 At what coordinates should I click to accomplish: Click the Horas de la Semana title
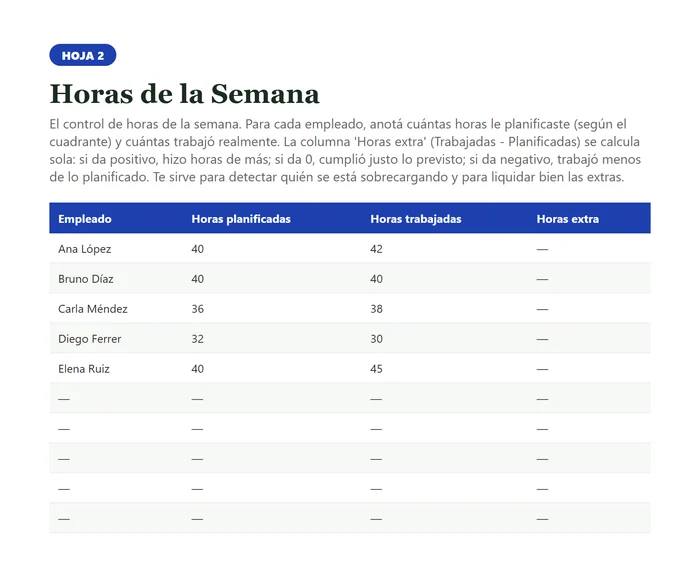pyautogui.click(x=184, y=94)
